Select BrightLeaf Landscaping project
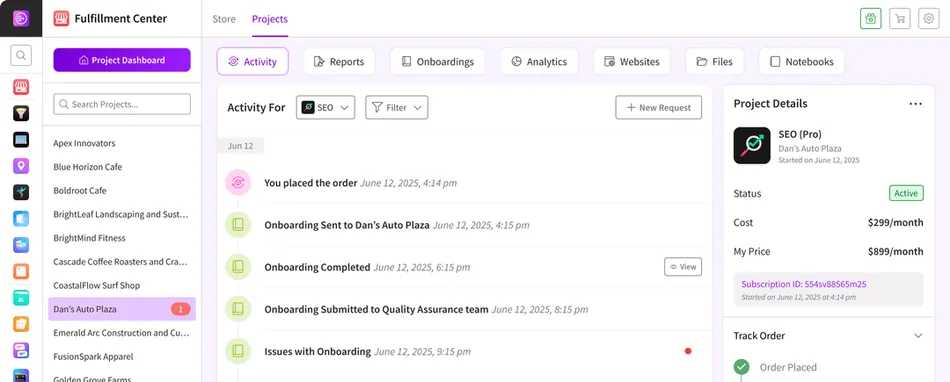This screenshot has width=950, height=382. point(121,214)
